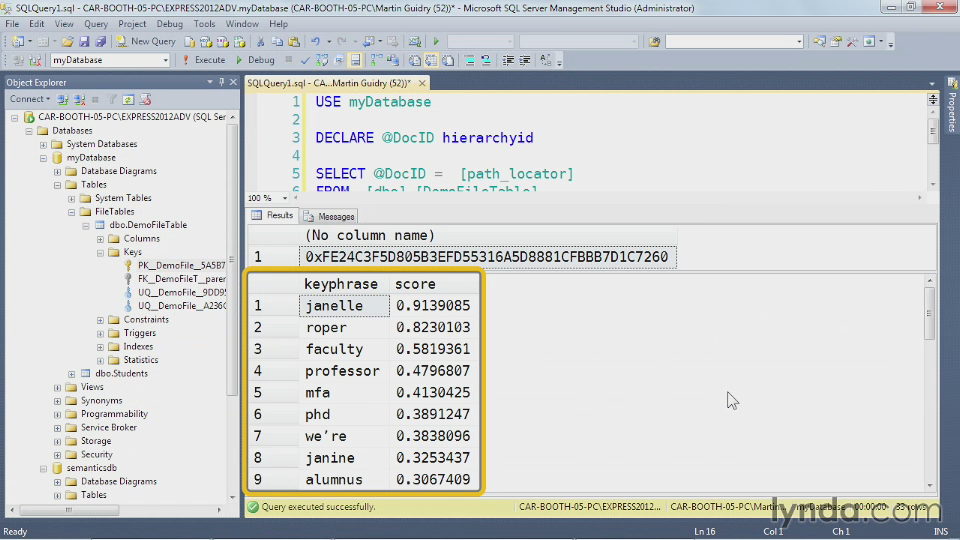
Task: Click the Comment Out Lines icon
Action: [x=470, y=60]
